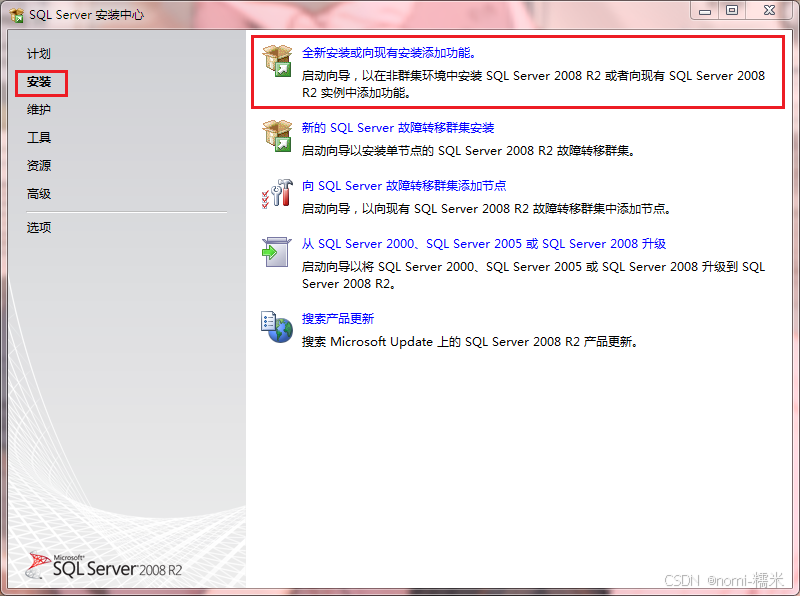Click the SQL Server 2008 R2 logo
800x596 pixels.
coord(105,566)
